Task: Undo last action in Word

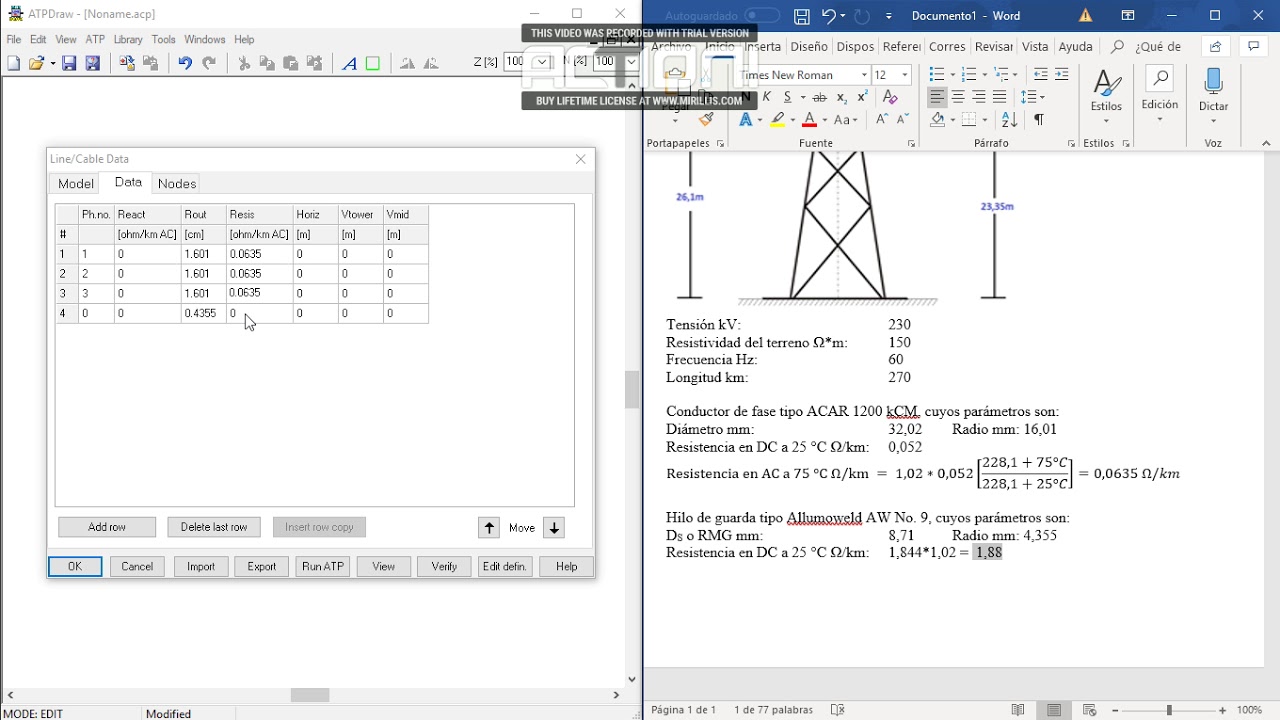Action: click(828, 16)
